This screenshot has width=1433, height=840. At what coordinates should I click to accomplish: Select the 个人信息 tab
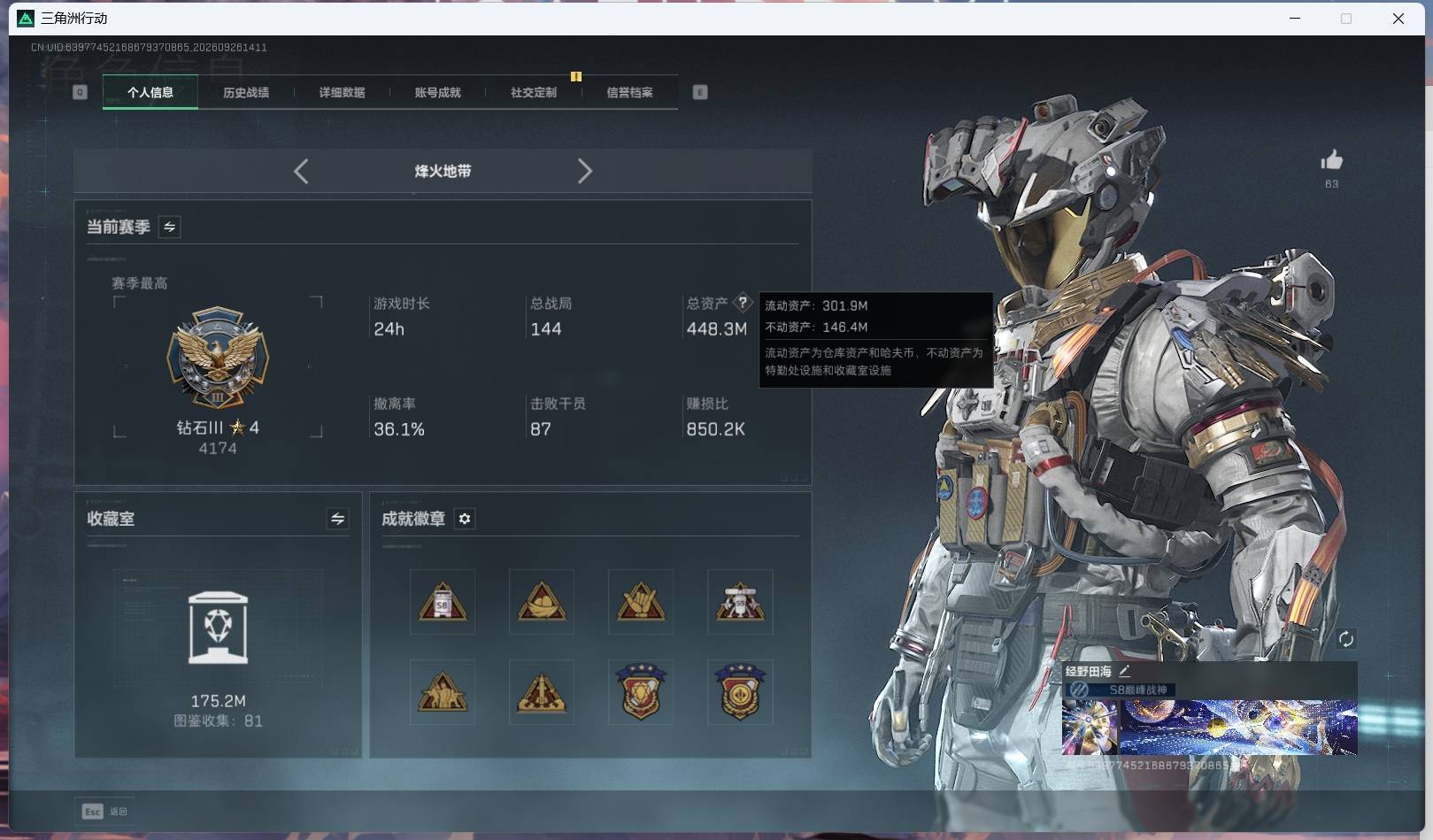[150, 92]
